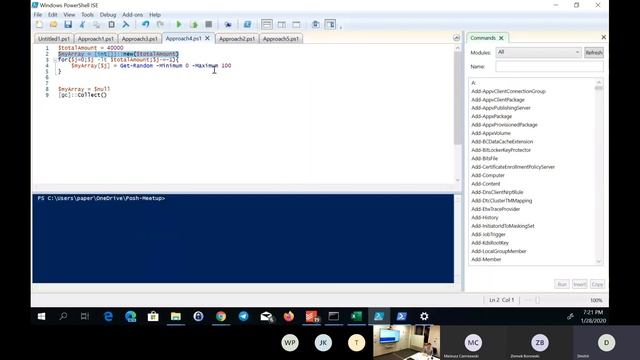
Task: Start PowerShell.exe with the blue toolbar icon
Action: [247, 24]
